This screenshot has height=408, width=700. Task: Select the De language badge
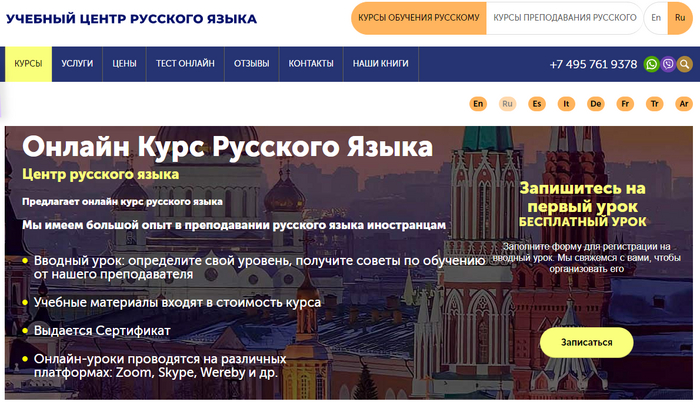point(595,103)
